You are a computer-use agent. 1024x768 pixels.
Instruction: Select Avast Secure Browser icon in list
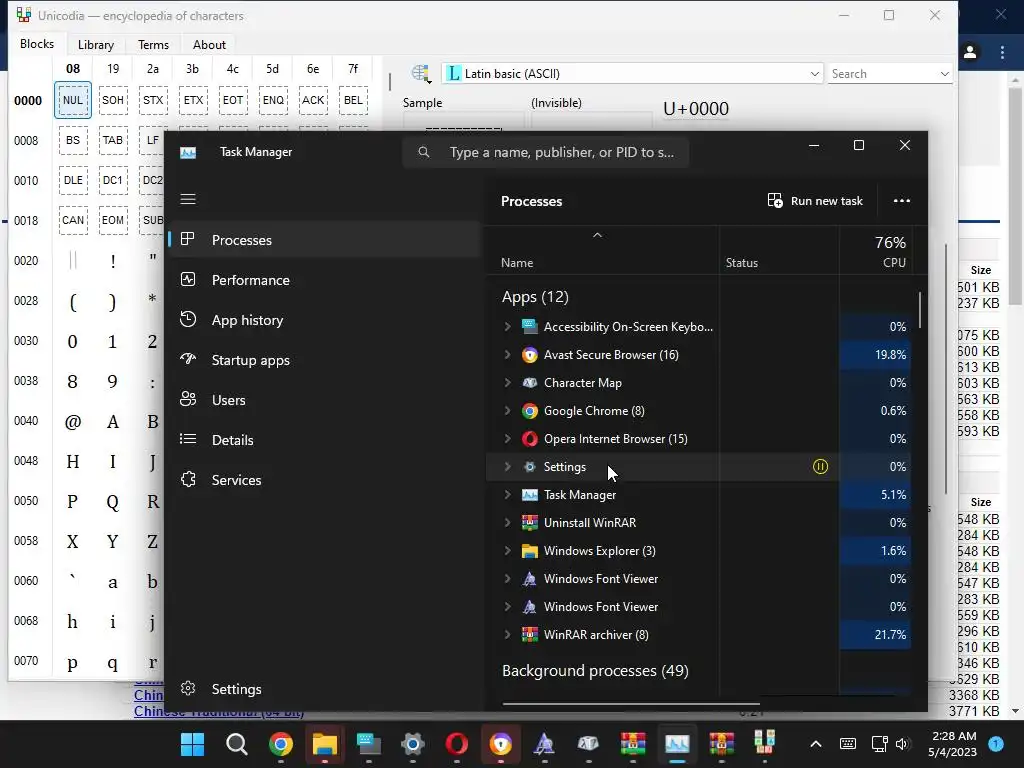(530, 355)
